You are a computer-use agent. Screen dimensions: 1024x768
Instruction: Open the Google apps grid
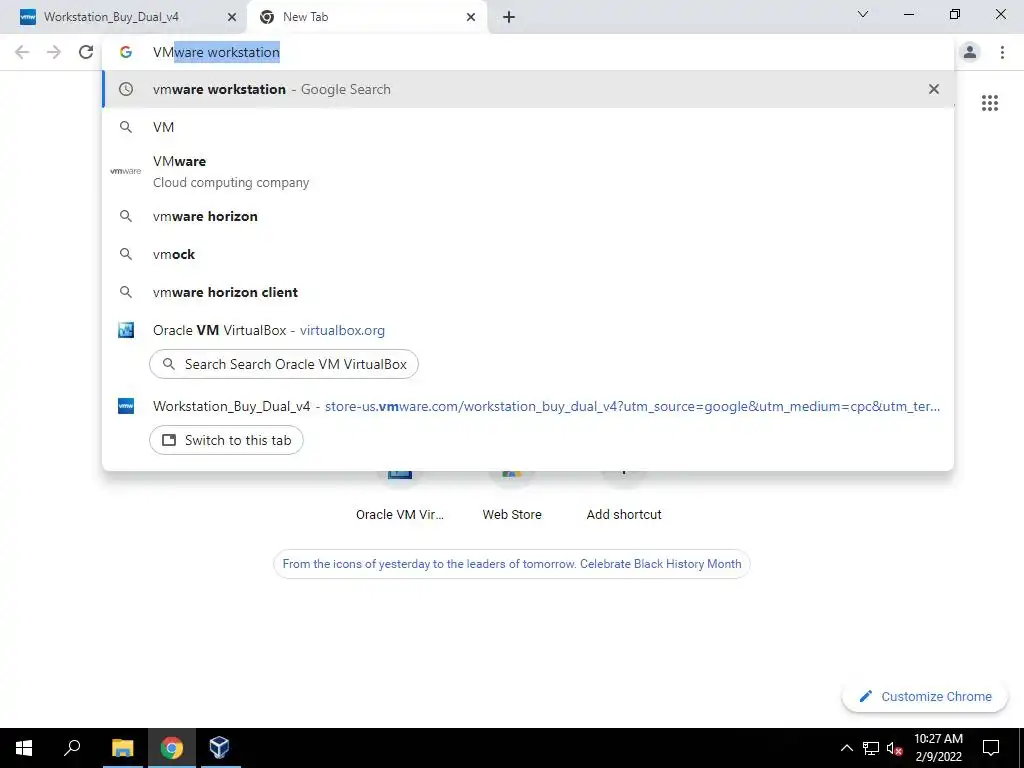[x=989, y=103]
